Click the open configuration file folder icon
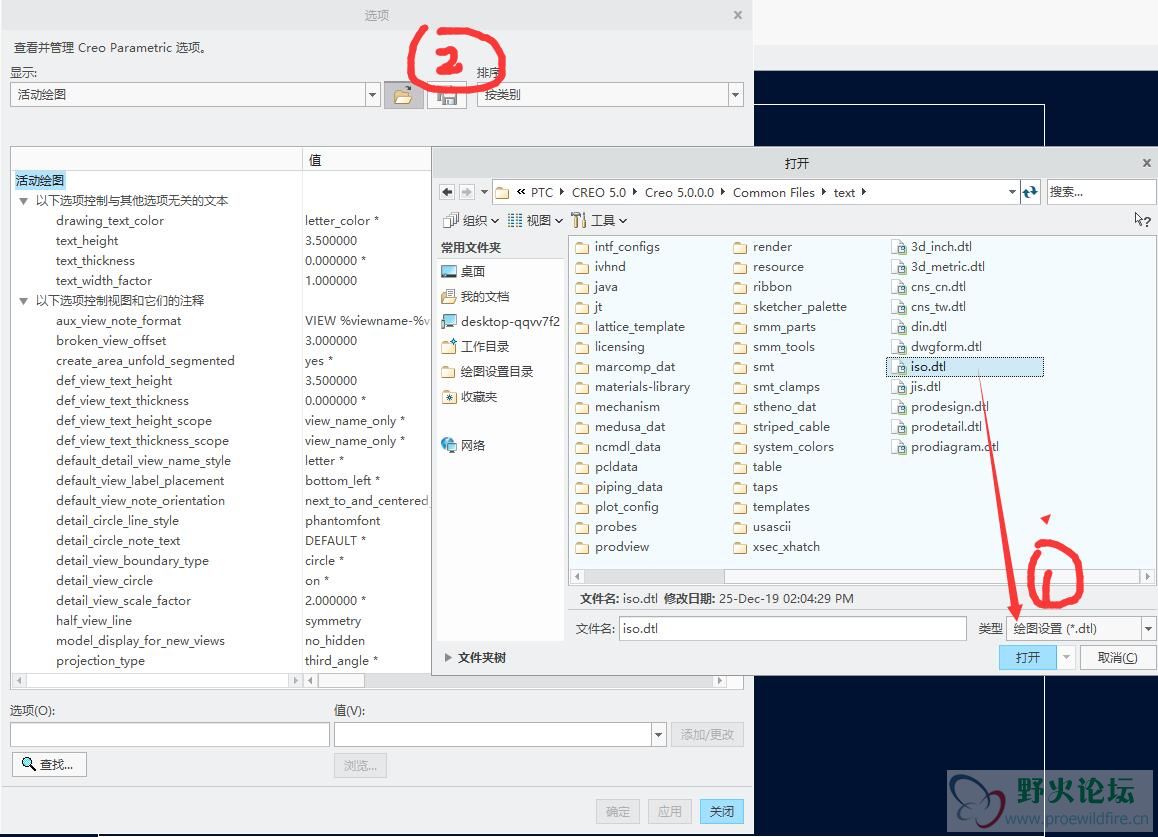1158x837 pixels. [x=403, y=95]
